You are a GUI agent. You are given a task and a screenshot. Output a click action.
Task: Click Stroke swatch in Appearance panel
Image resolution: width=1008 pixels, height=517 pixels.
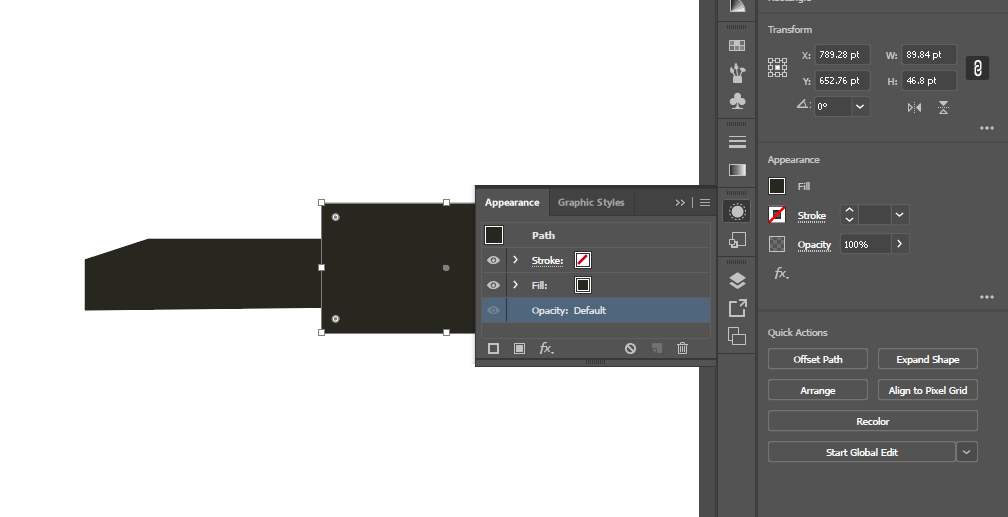[x=582, y=260]
